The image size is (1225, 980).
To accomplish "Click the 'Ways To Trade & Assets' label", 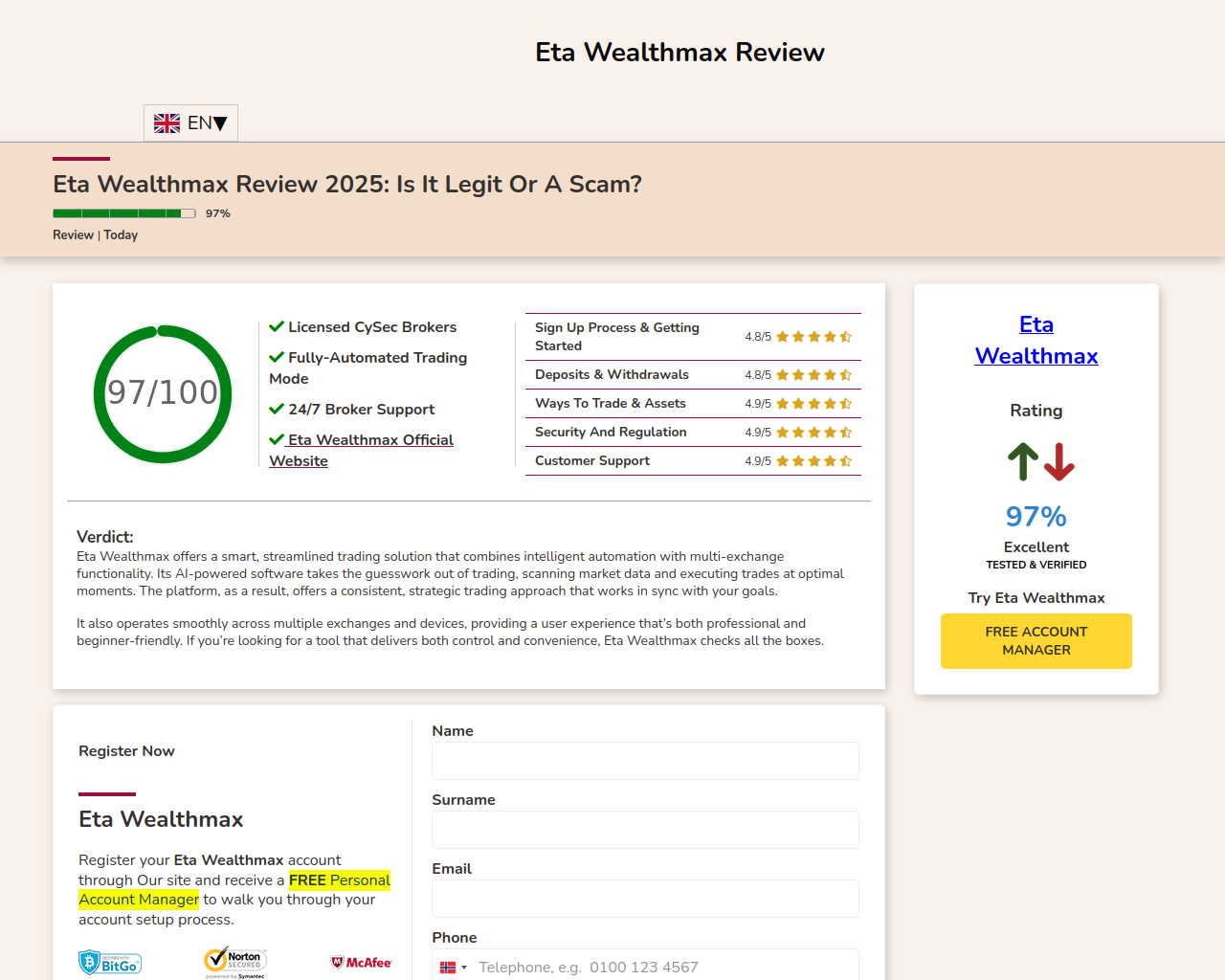I will (611, 404).
